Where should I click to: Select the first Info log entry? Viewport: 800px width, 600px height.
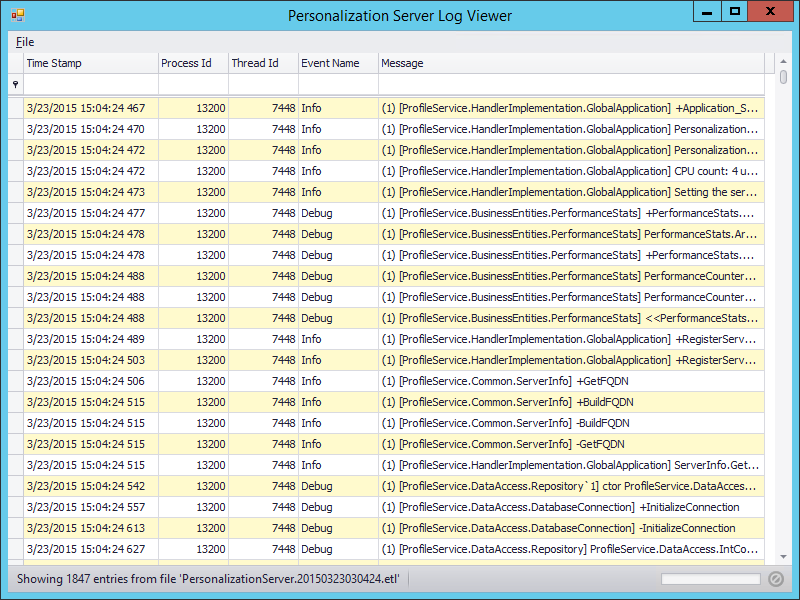[300, 107]
